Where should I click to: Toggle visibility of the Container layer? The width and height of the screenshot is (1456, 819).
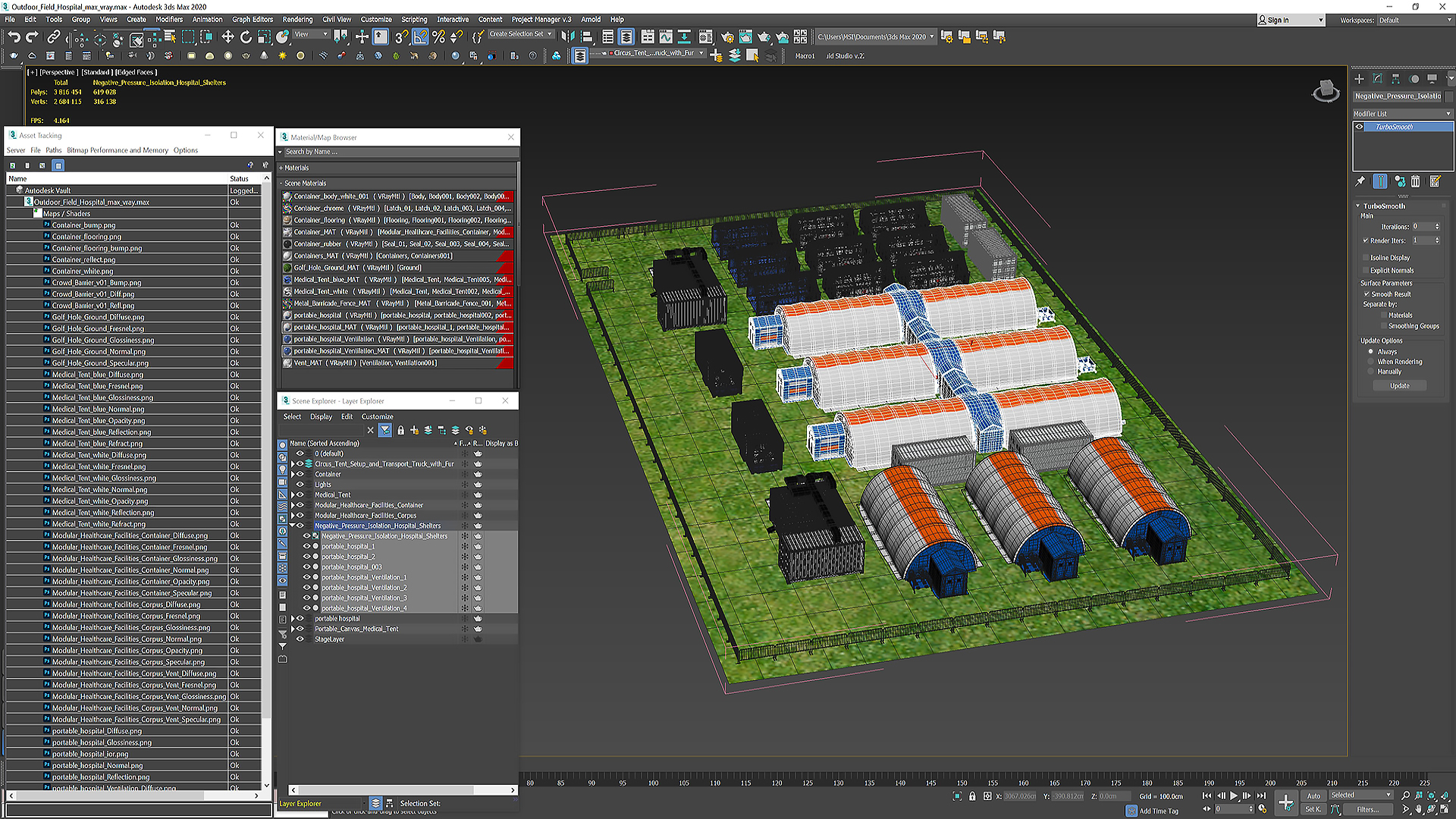(300, 474)
